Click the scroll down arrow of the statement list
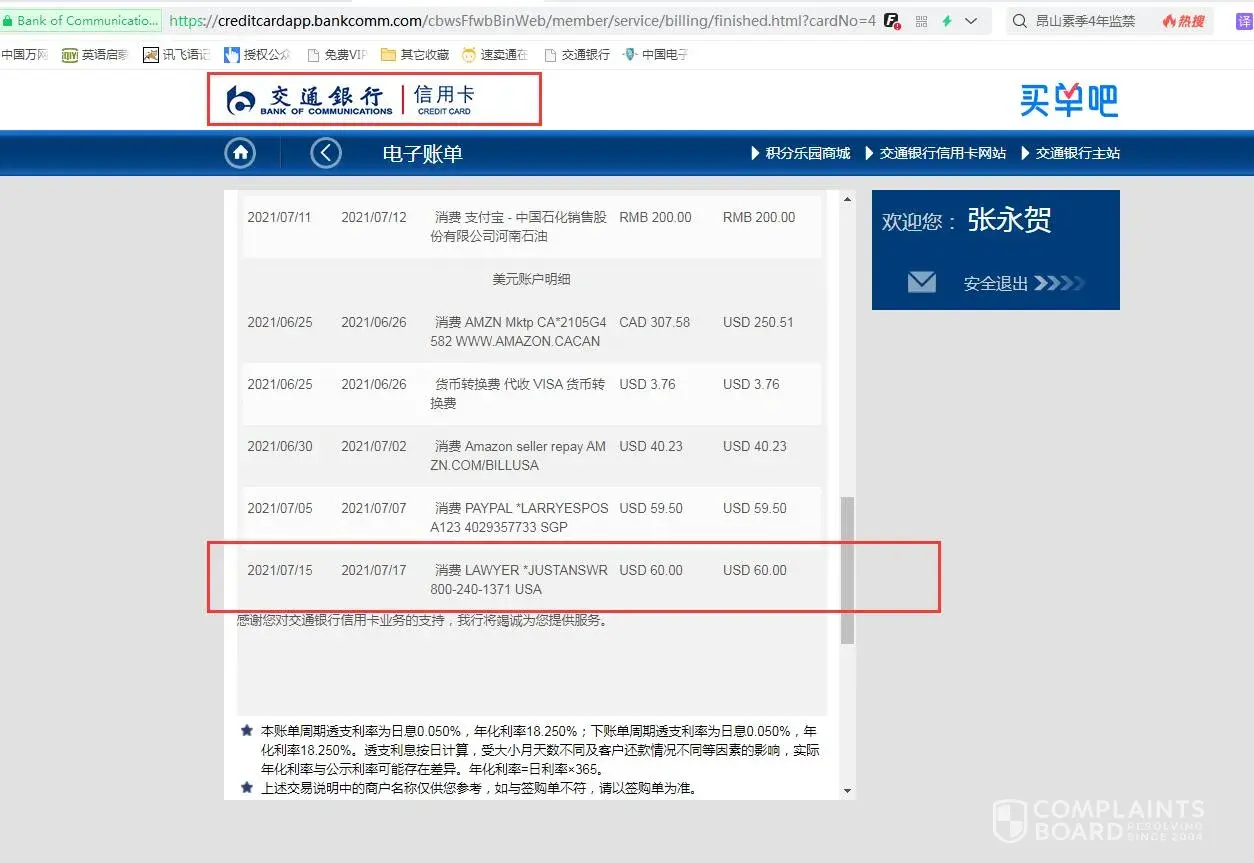The image size is (1254, 863). click(848, 791)
